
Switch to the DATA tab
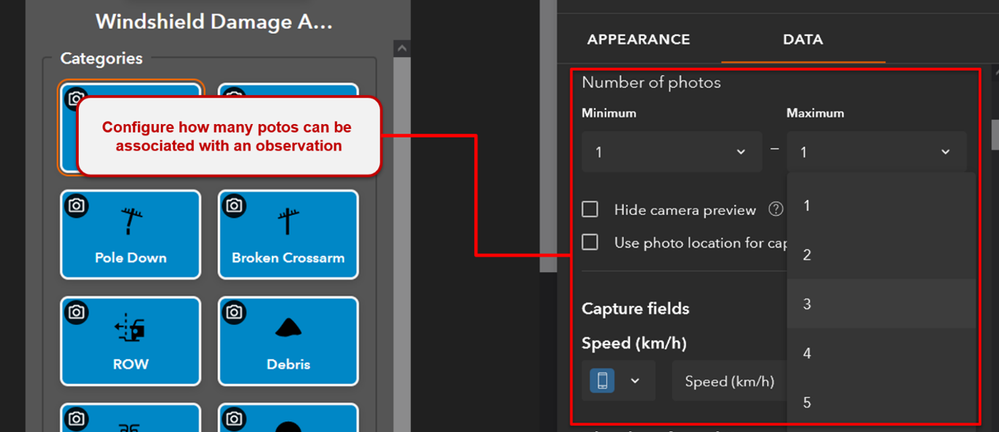[803, 40]
